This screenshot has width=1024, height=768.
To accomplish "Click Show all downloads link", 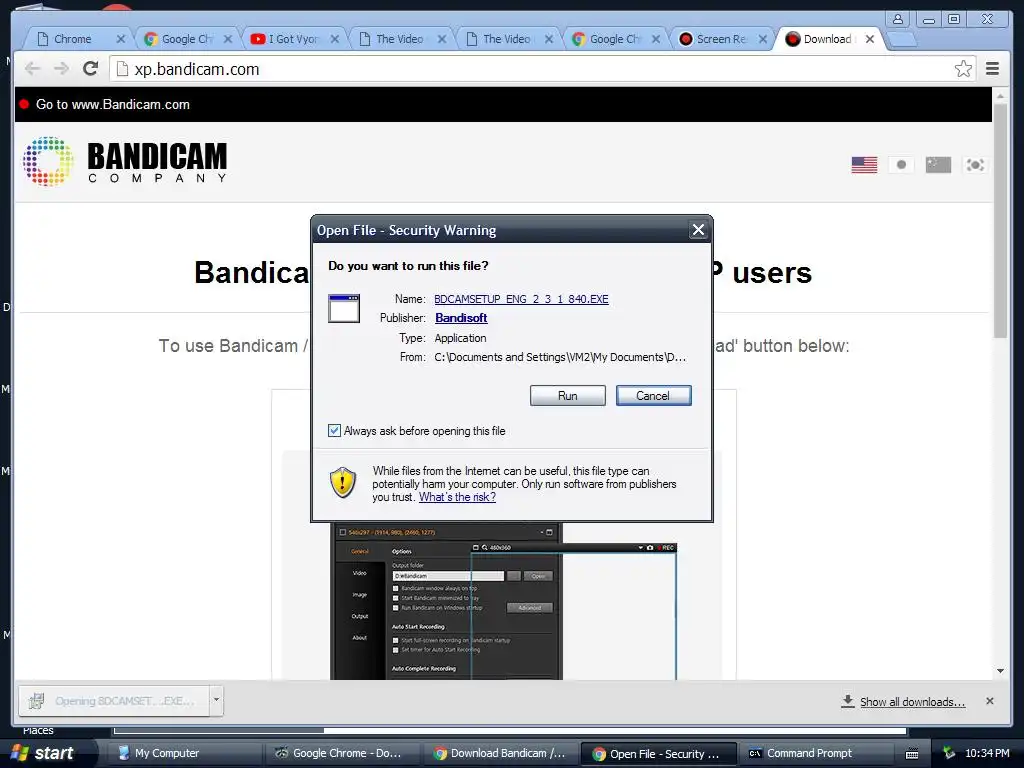I will coord(912,702).
